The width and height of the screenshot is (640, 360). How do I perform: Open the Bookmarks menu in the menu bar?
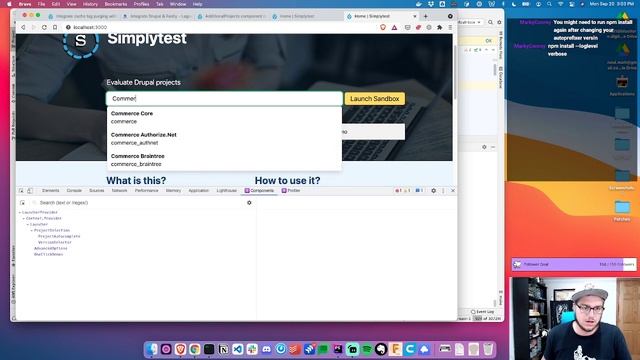[x=116, y=4]
